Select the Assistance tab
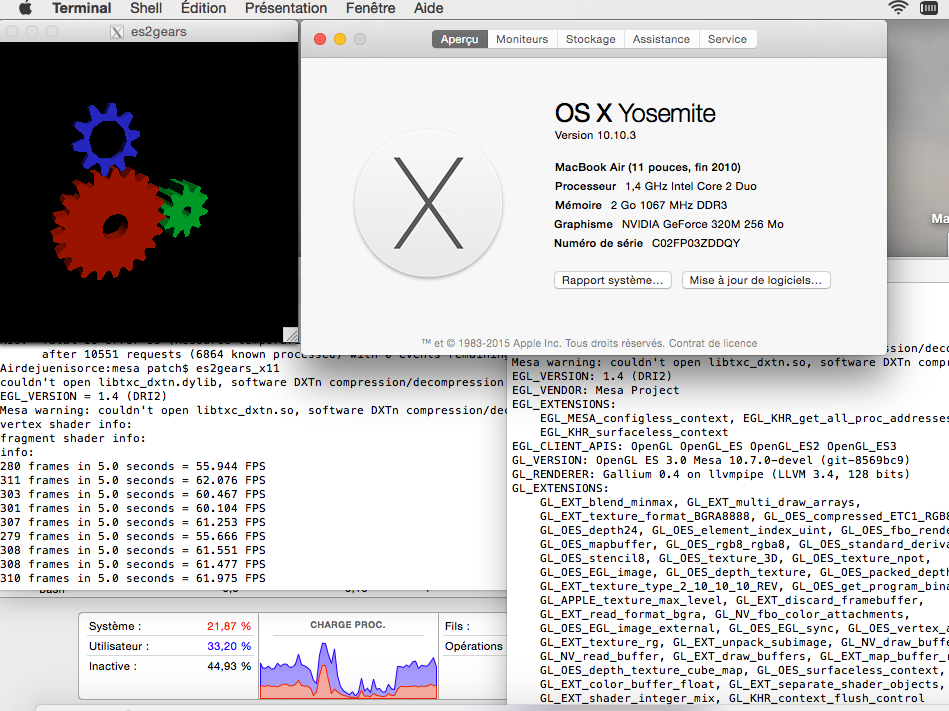Image resolution: width=949 pixels, height=711 pixels. click(661, 39)
